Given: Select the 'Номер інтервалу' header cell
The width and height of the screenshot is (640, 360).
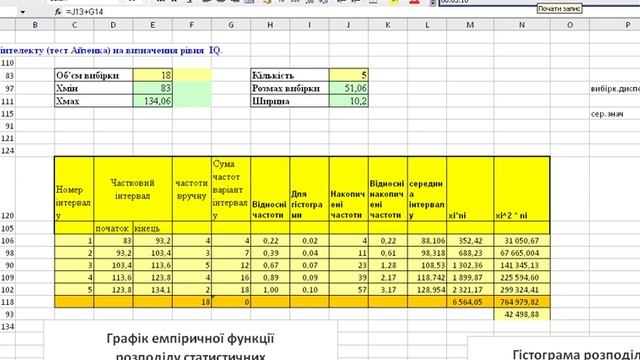Looking at the screenshot, I should click(74, 189).
